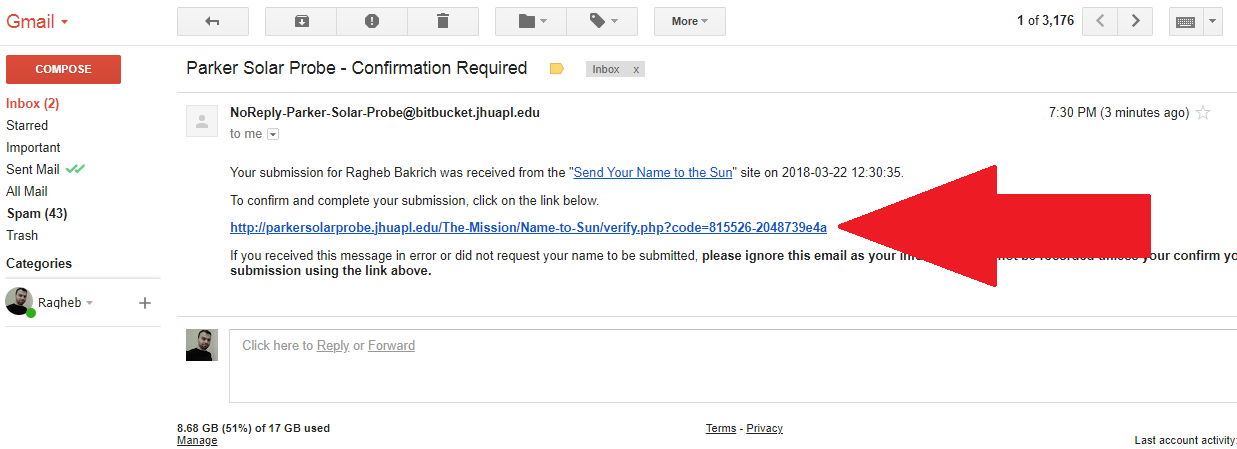Go to newer email with left chevron

[1100, 21]
